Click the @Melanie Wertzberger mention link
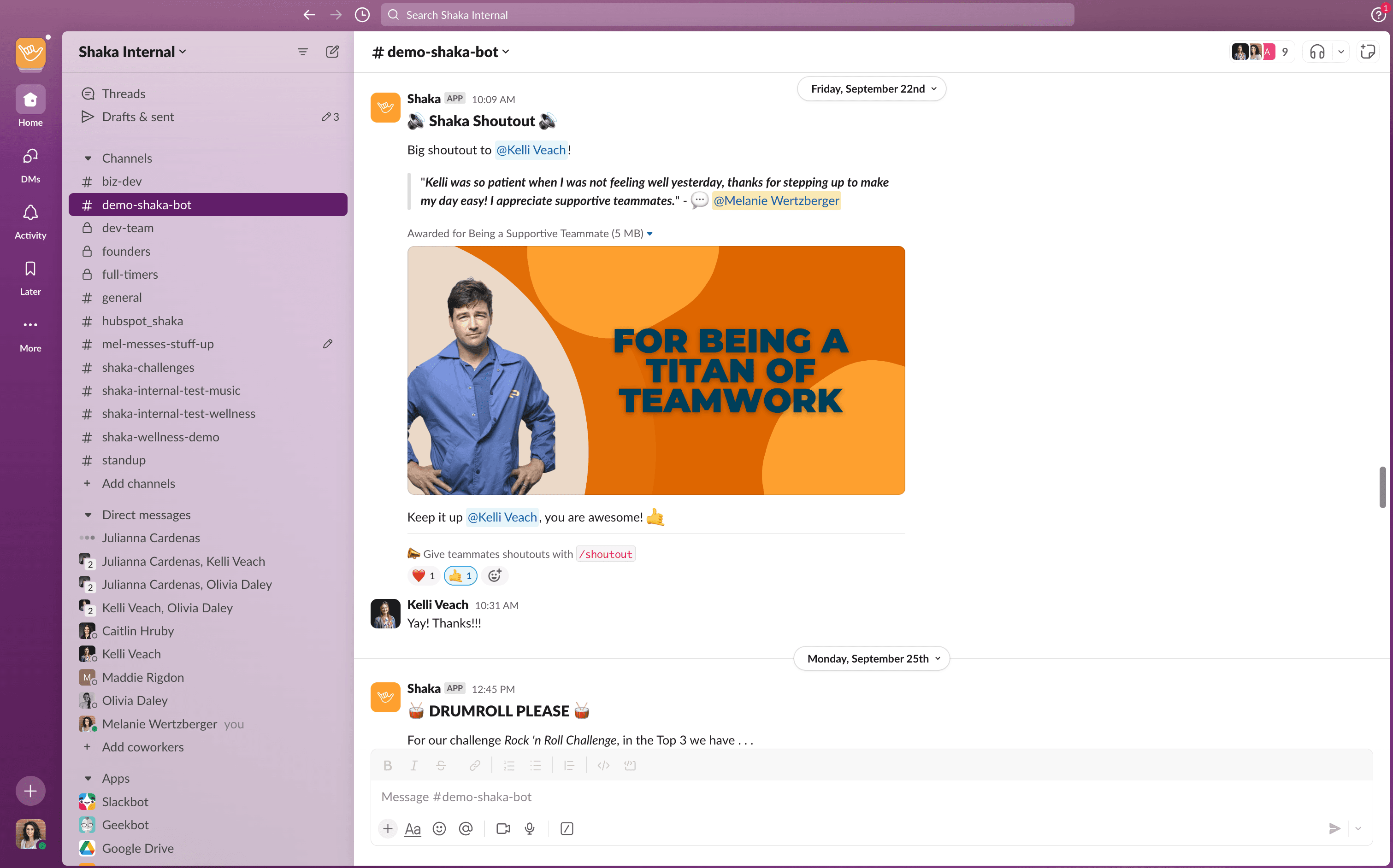 coord(776,200)
